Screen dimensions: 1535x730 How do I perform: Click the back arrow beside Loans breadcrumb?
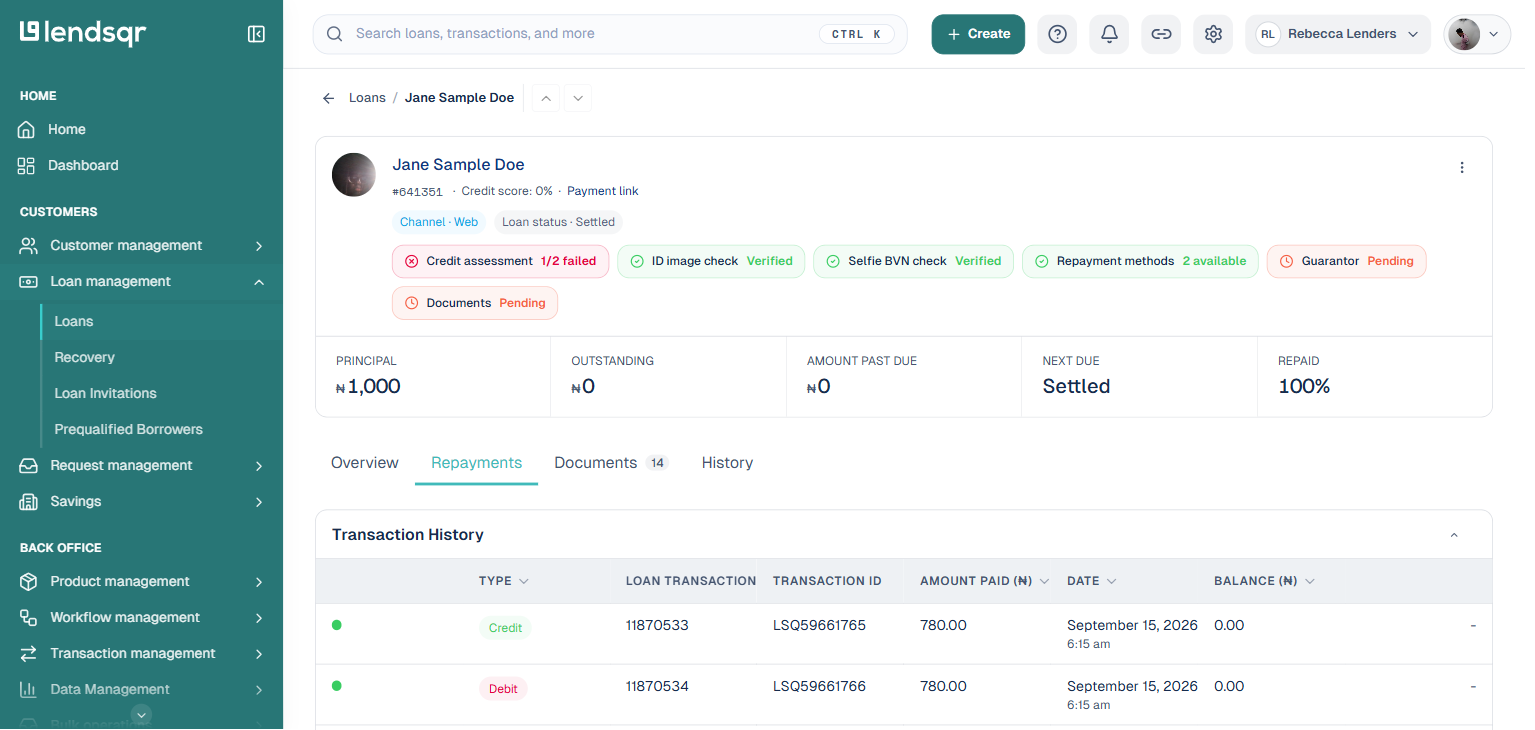coord(328,98)
